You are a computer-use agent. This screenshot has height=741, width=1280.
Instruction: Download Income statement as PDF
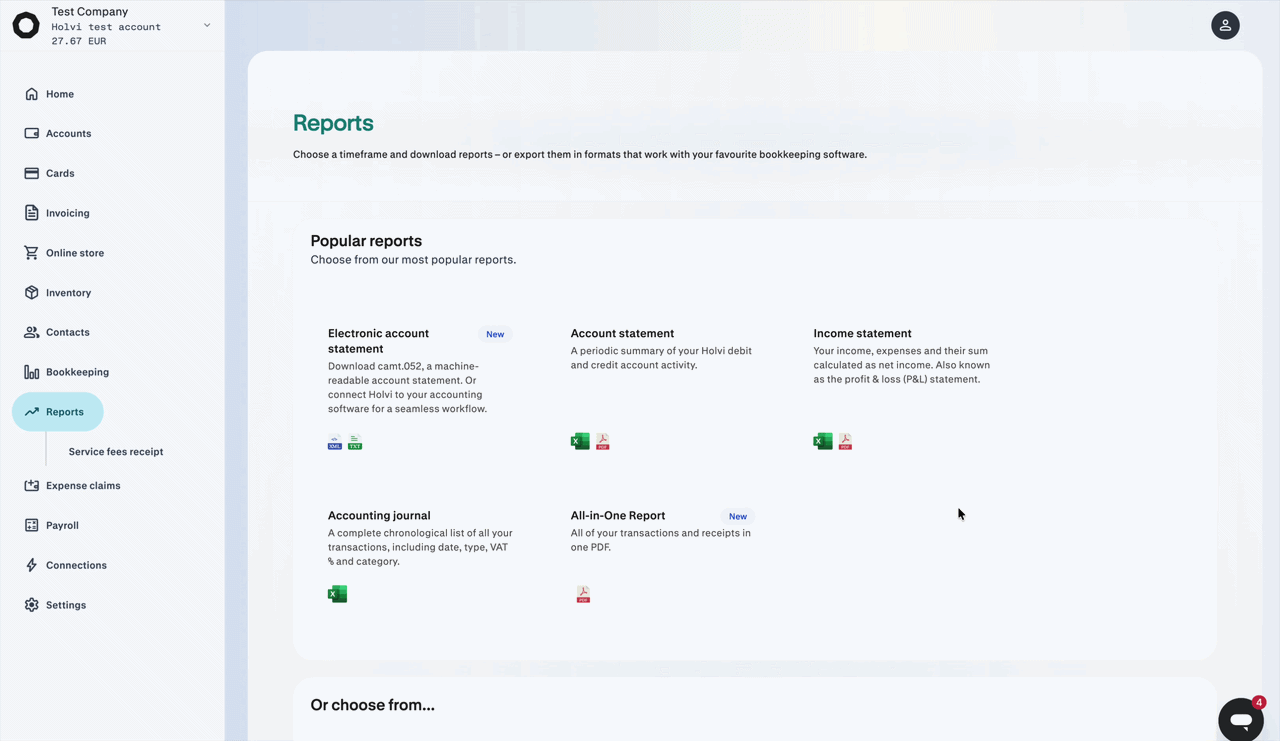click(x=846, y=442)
